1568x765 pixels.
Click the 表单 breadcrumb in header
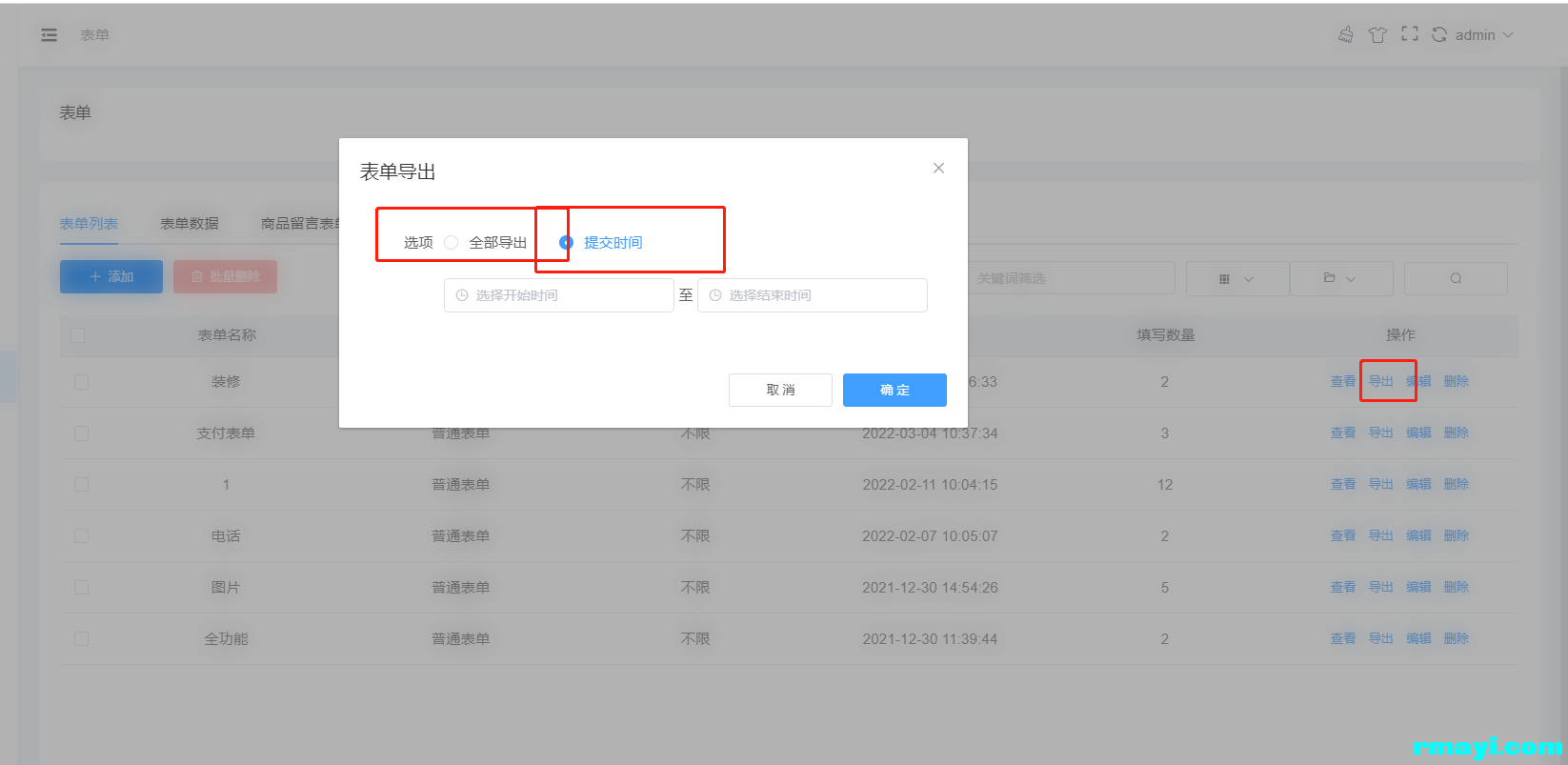coord(94,35)
